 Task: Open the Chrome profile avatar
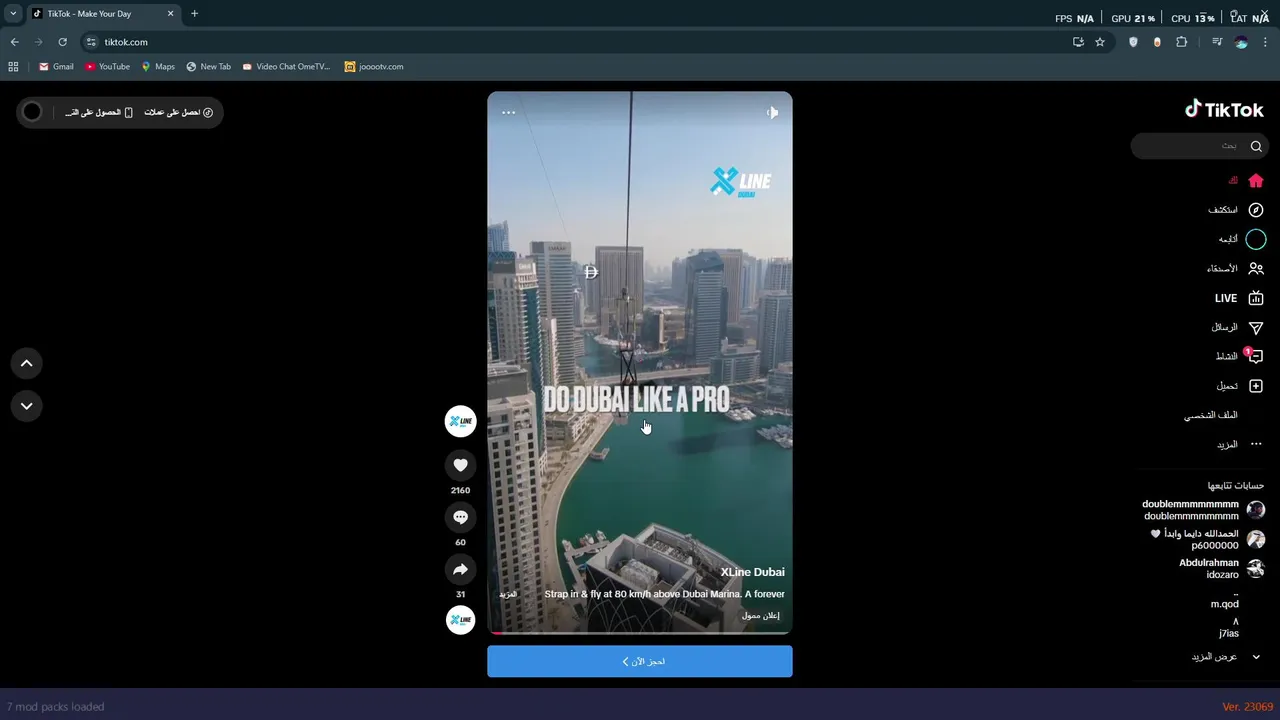(x=1241, y=42)
